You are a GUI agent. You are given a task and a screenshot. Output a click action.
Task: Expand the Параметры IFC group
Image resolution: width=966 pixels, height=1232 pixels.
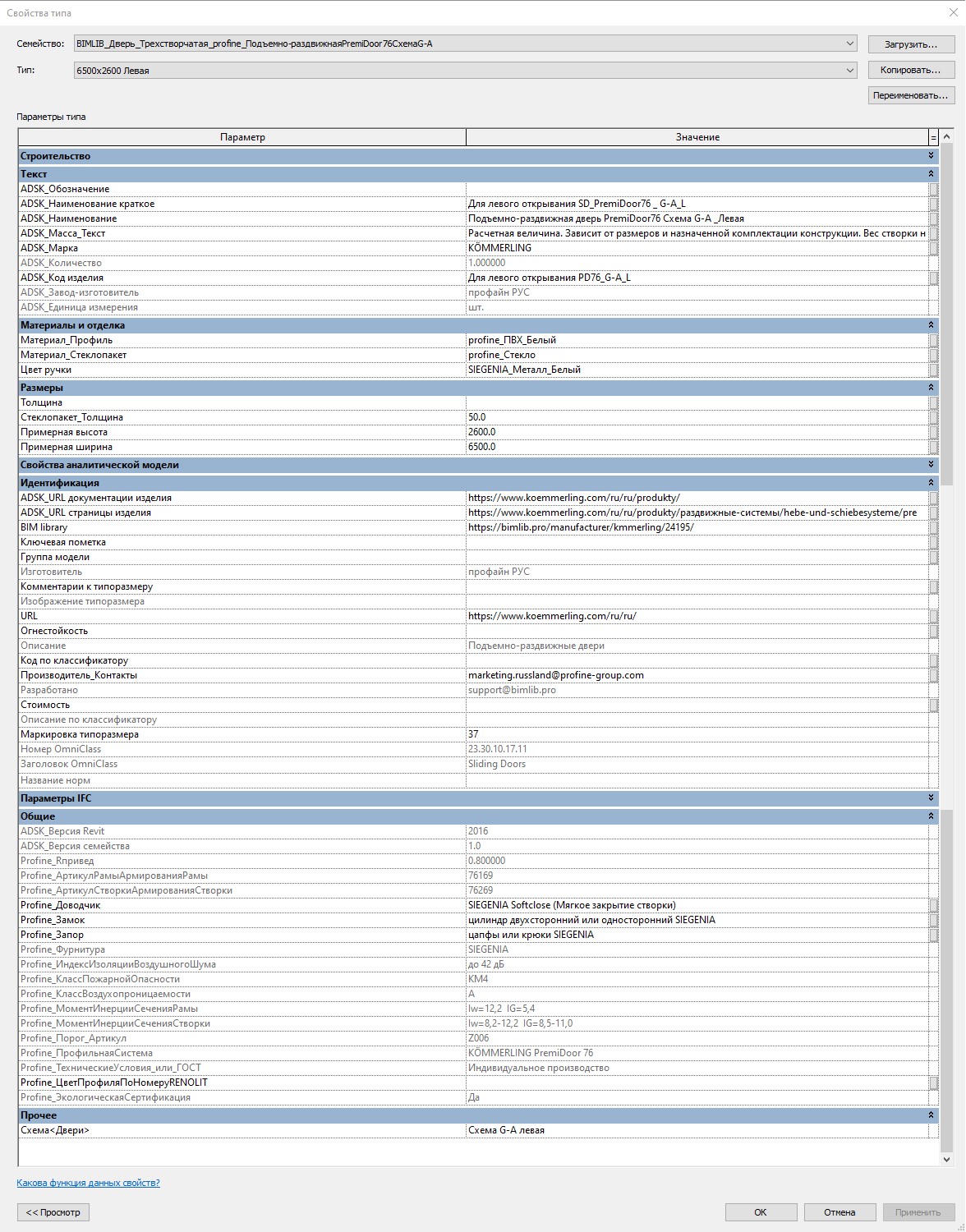931,798
